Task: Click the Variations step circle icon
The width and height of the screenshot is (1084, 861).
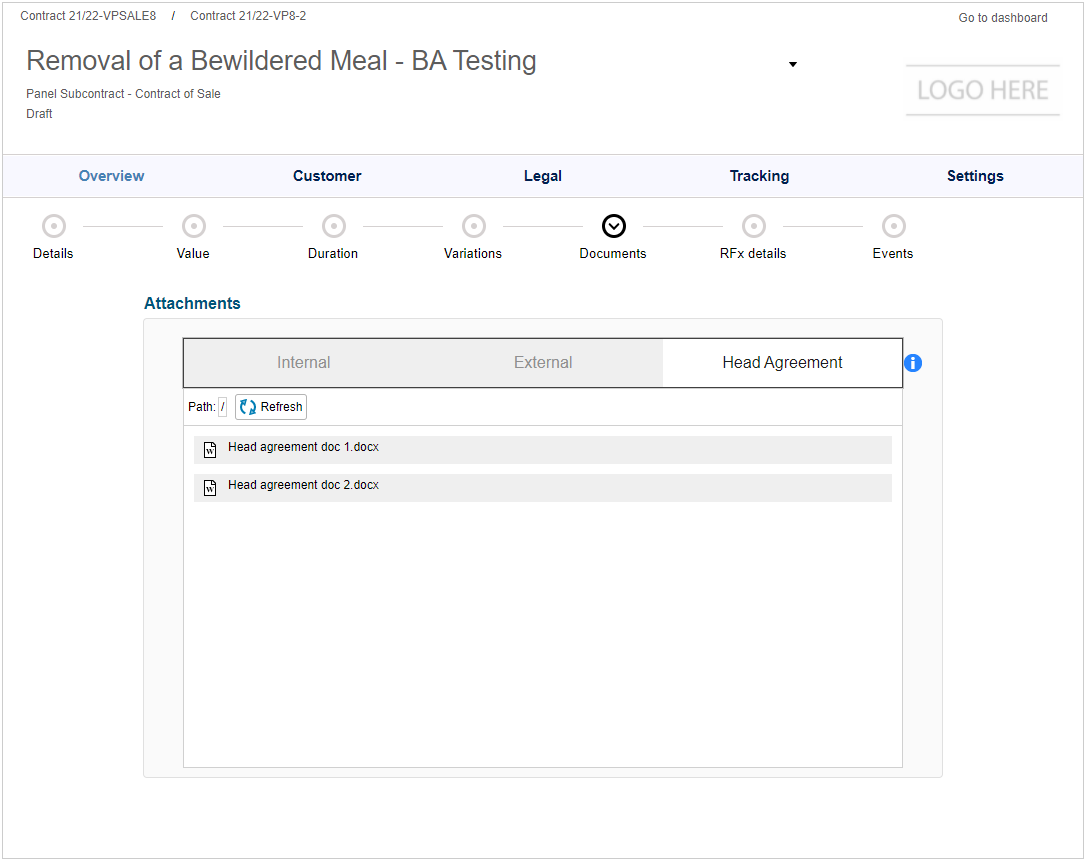Action: (x=474, y=226)
